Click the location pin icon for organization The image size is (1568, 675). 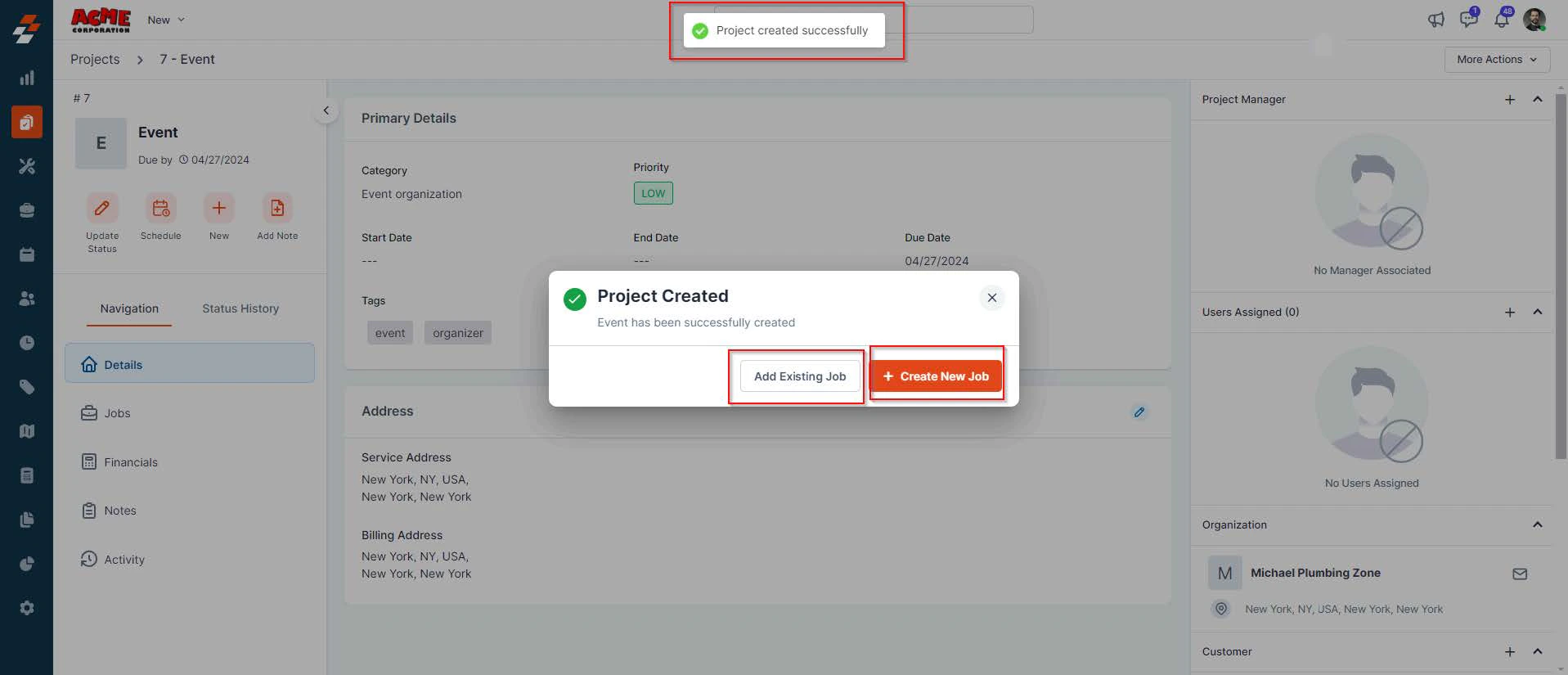coord(1221,609)
